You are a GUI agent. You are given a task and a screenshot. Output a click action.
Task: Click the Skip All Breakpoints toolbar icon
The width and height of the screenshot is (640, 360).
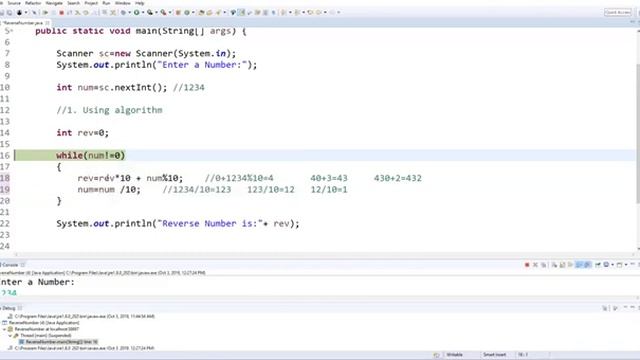pyautogui.click(x=34, y=12)
